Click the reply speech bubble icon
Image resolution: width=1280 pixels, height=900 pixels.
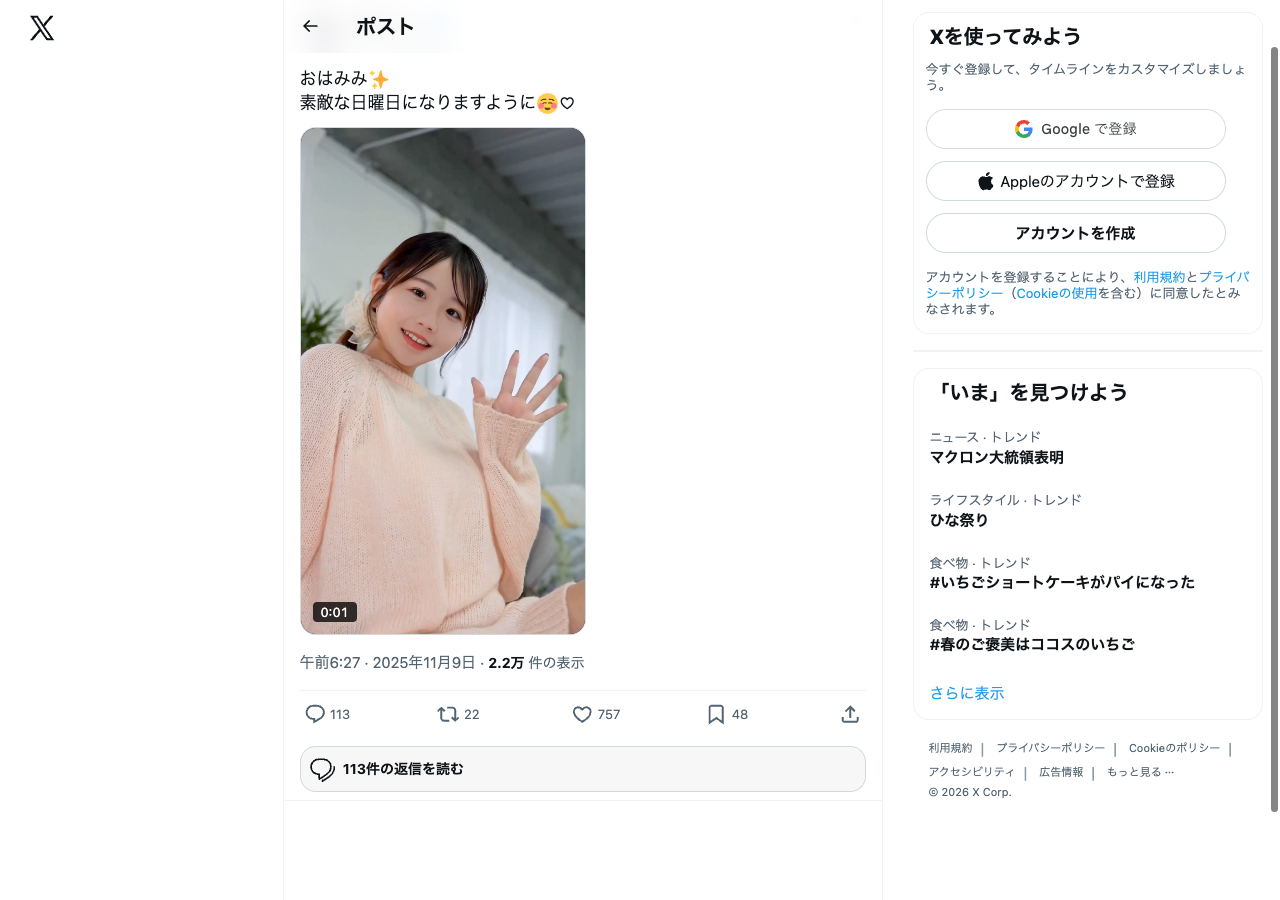315,714
